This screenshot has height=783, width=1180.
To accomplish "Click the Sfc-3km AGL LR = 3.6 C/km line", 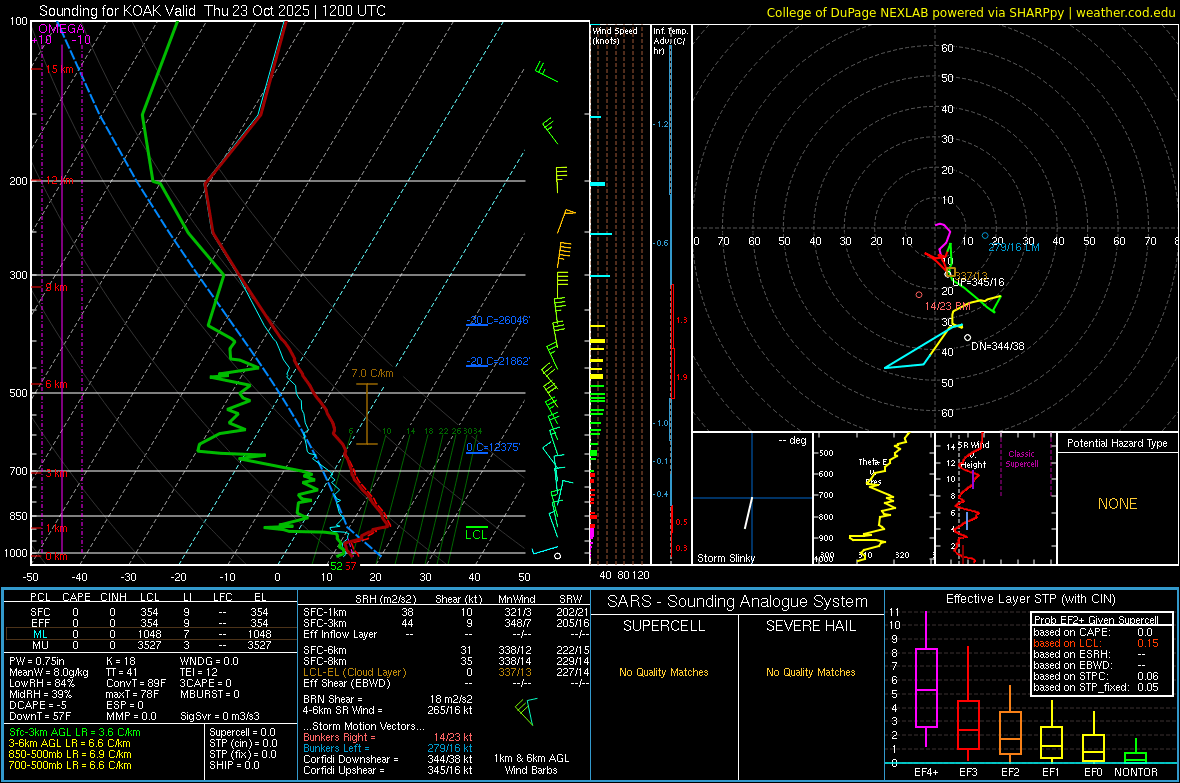I will pos(75,732).
